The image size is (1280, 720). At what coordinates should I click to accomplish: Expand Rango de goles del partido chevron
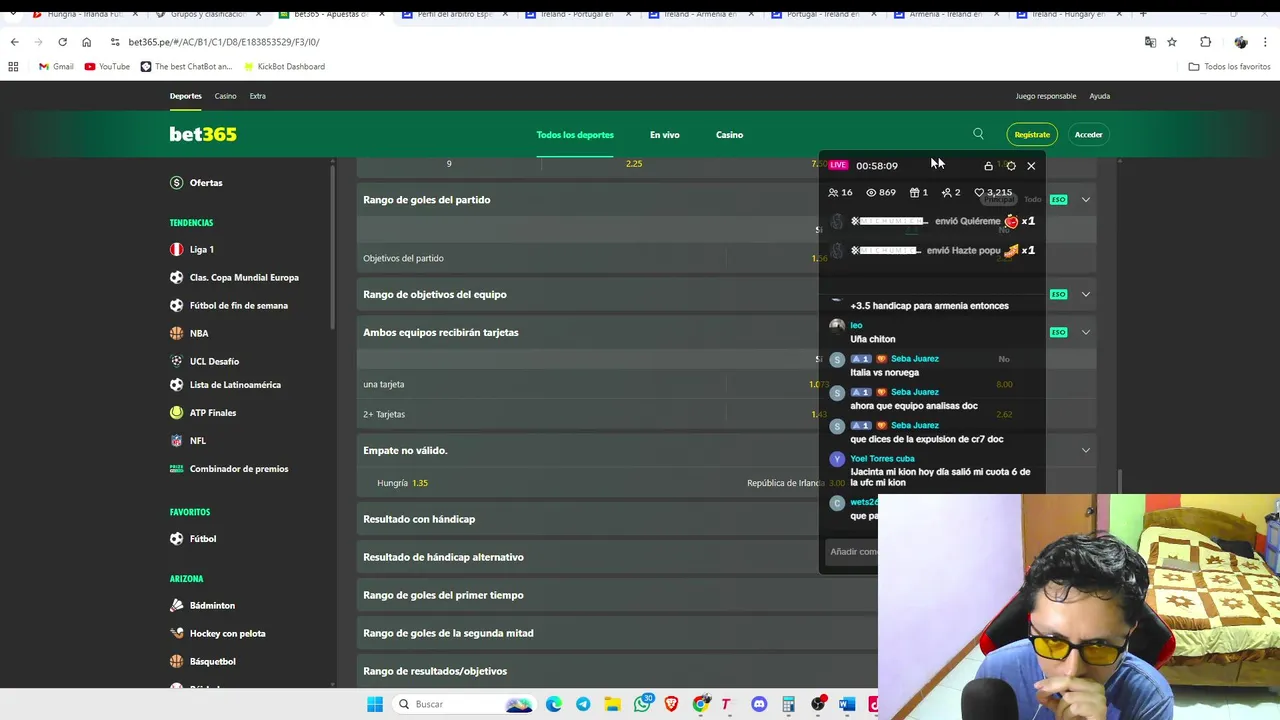1085,200
